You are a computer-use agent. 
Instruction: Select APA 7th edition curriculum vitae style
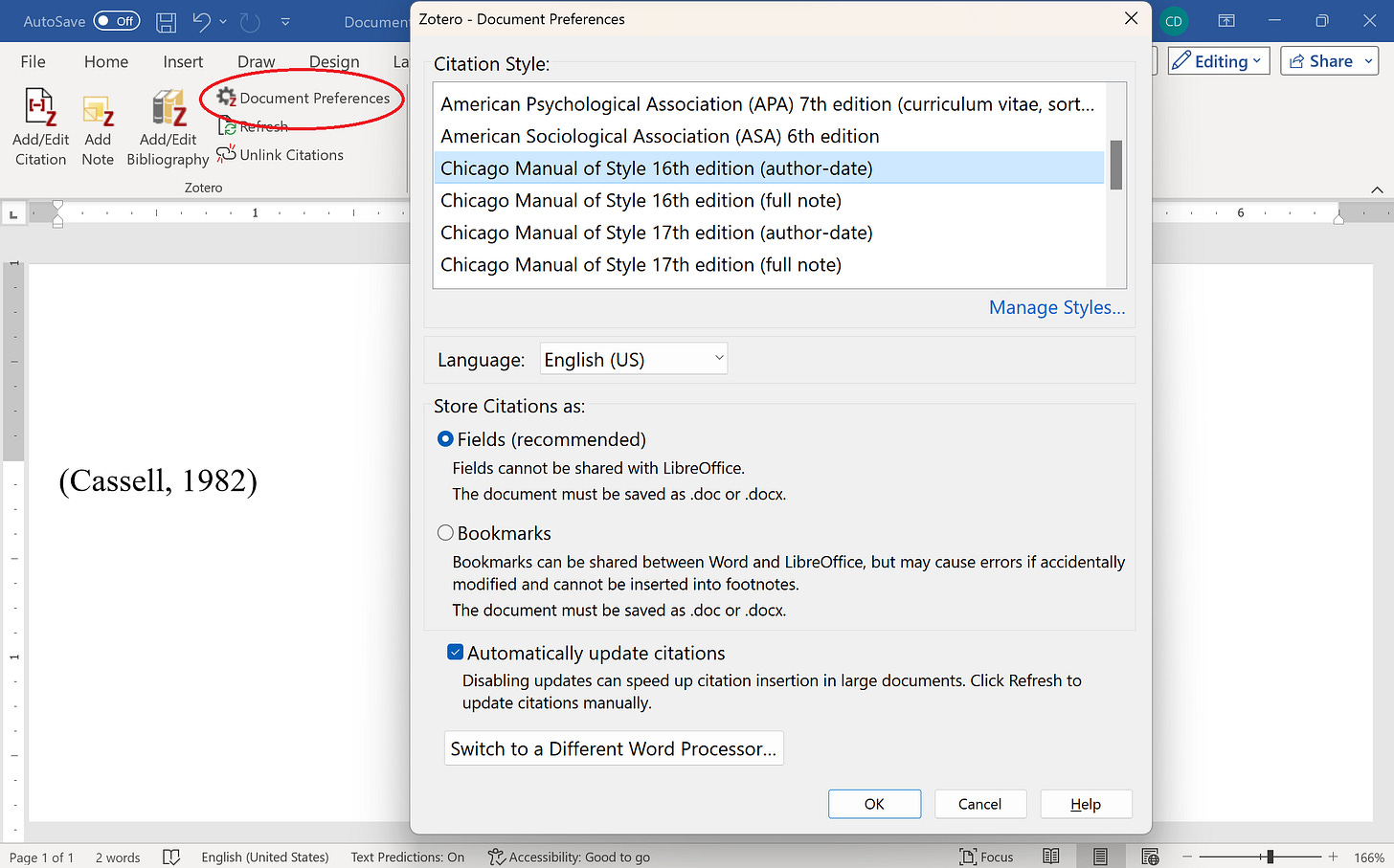pyautogui.click(x=769, y=104)
